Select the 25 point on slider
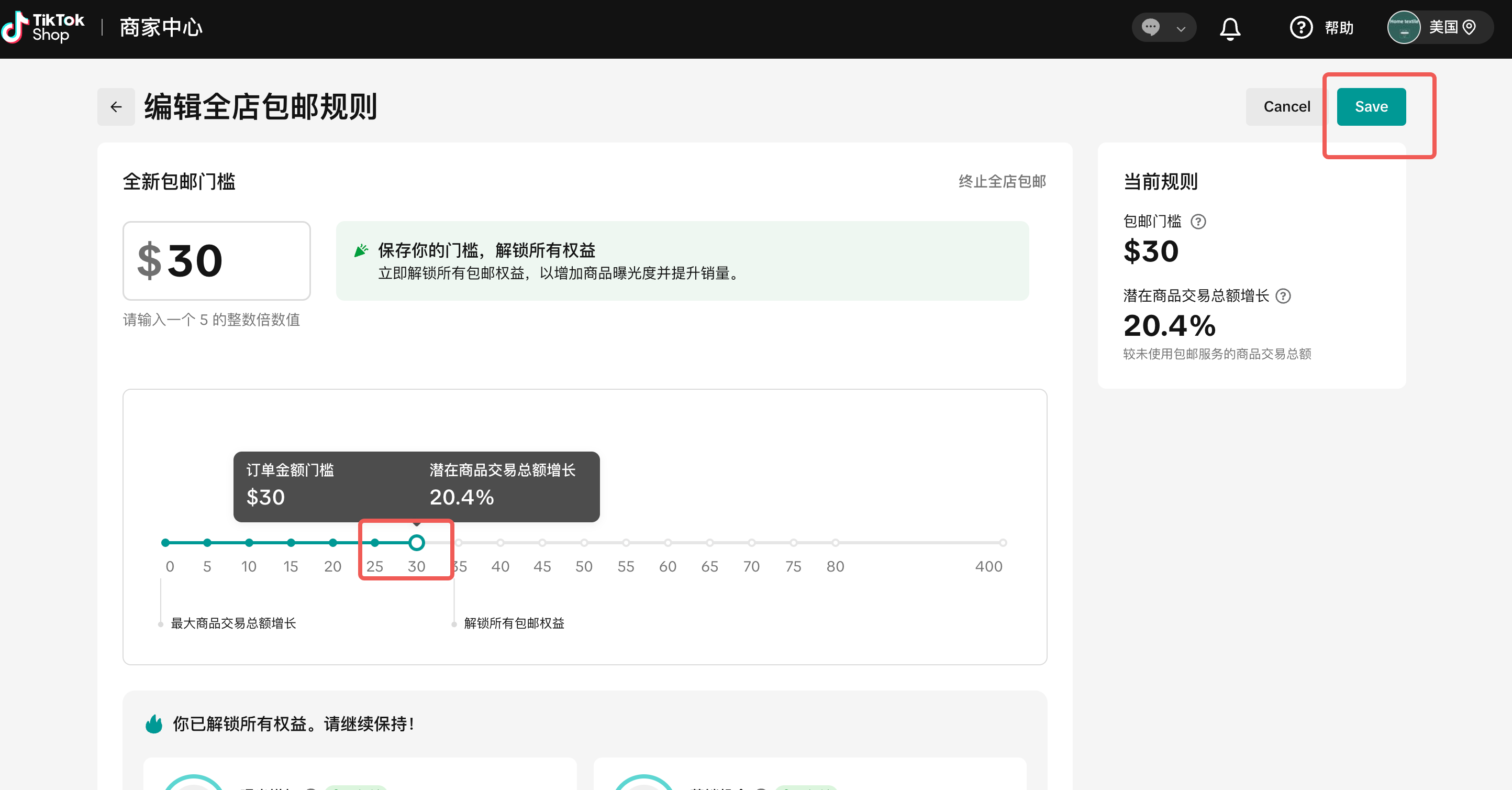The height and width of the screenshot is (790, 1512). 374,543
